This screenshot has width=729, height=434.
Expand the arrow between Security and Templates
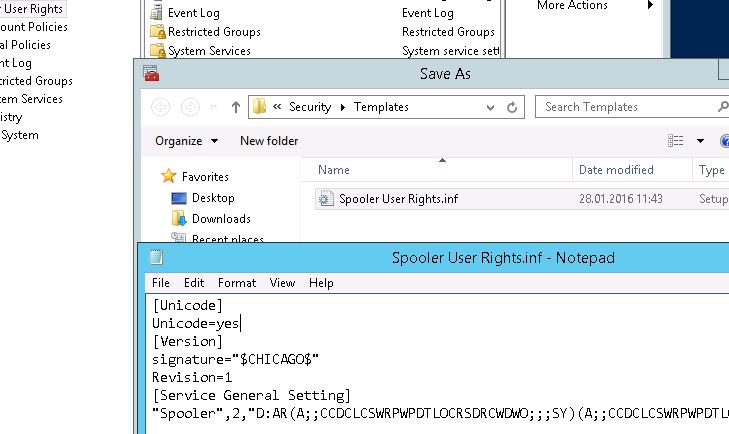pyautogui.click(x=343, y=107)
